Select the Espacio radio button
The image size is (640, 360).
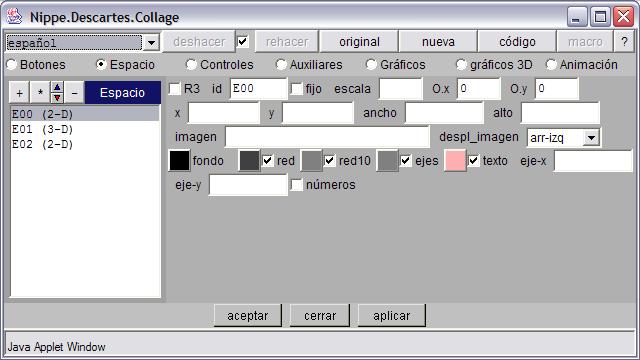(101, 64)
